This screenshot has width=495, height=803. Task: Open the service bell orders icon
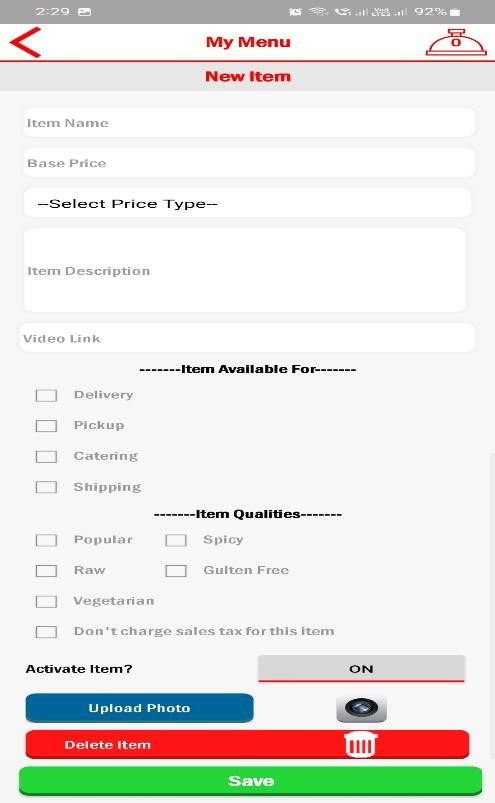(x=456, y=42)
